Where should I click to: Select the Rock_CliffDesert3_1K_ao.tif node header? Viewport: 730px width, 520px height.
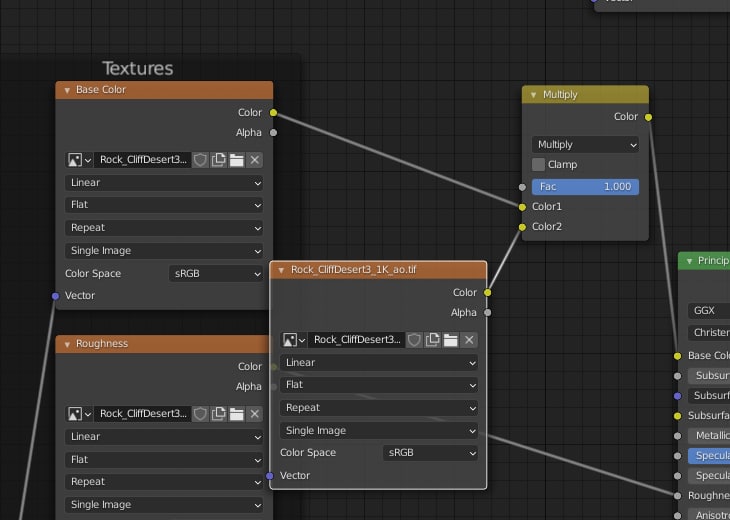pos(379,270)
